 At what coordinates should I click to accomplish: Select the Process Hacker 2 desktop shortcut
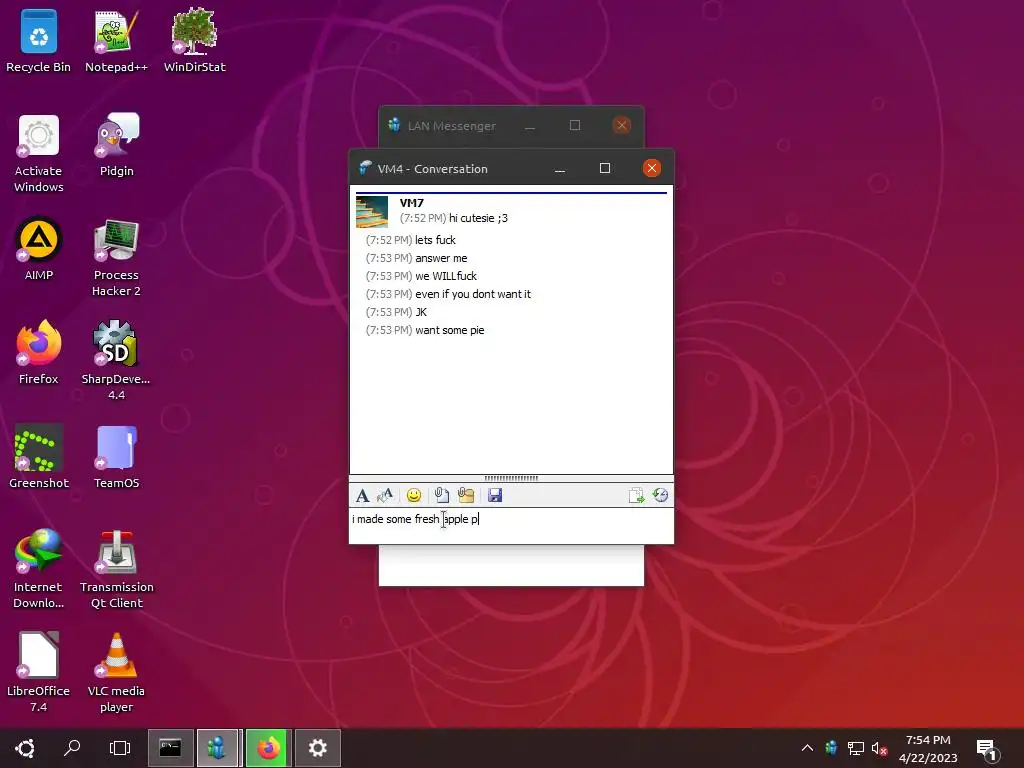coord(116,257)
